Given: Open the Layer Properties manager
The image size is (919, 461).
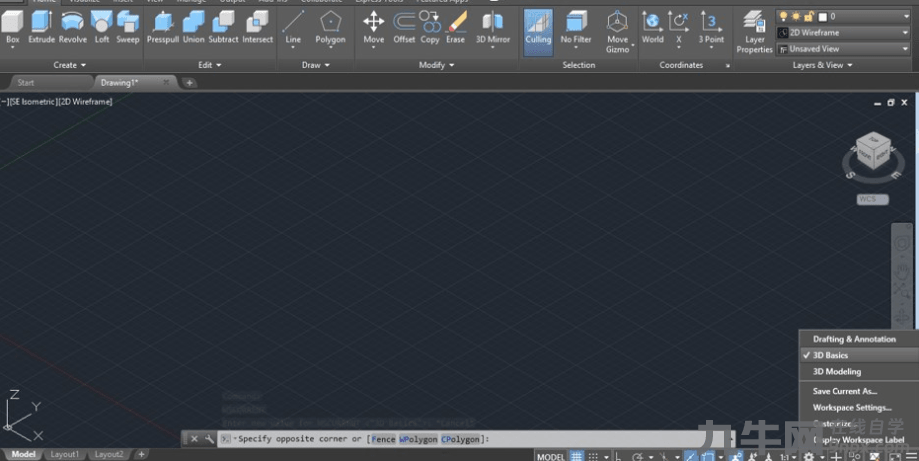Looking at the screenshot, I should coord(754,32).
